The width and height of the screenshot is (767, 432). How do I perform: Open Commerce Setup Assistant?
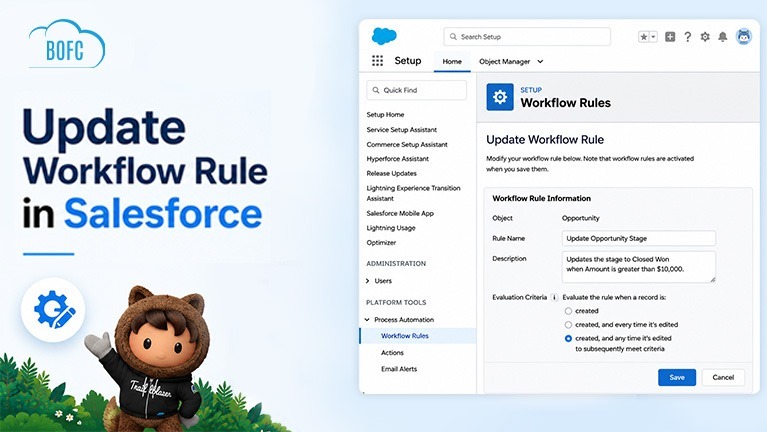coord(407,144)
